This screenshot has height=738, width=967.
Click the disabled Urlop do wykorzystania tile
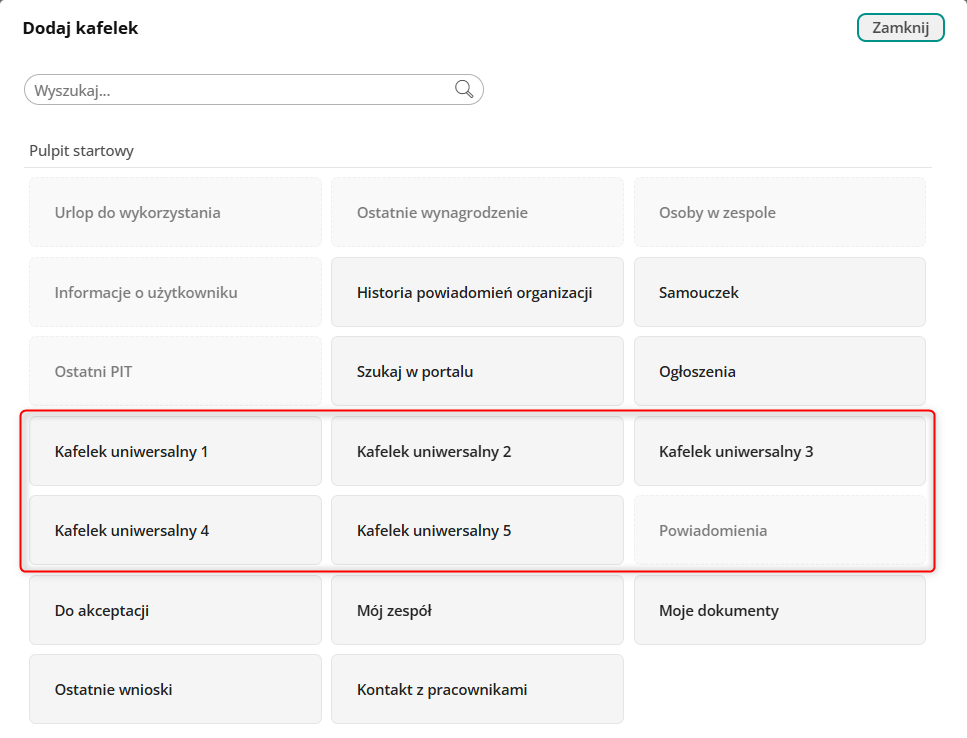(175, 212)
